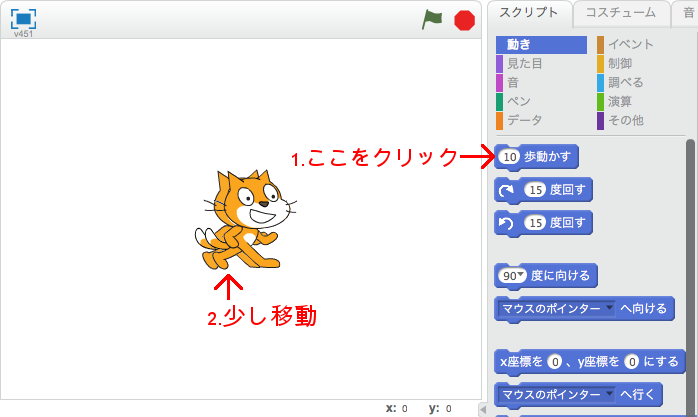Viewport: 698px width, 417px height.
Task: Select the 動き block category
Action: [x=541, y=45]
